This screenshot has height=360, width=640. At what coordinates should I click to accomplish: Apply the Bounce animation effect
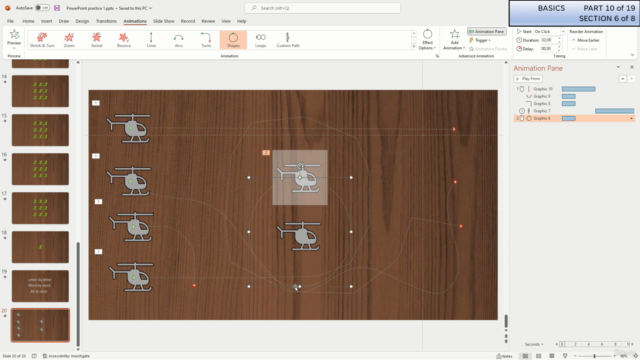tap(124, 40)
